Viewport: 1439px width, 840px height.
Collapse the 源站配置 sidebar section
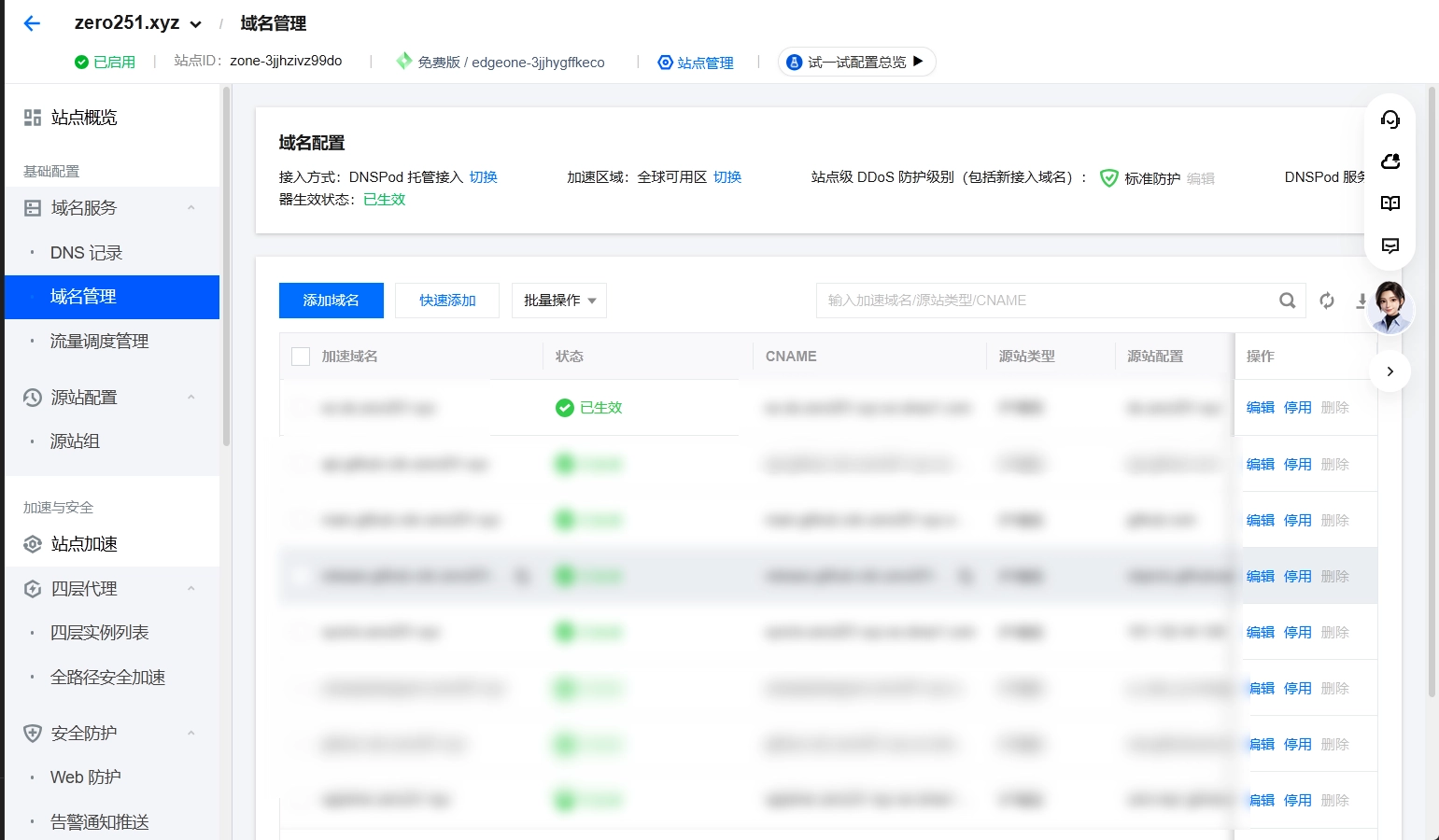pos(190,398)
